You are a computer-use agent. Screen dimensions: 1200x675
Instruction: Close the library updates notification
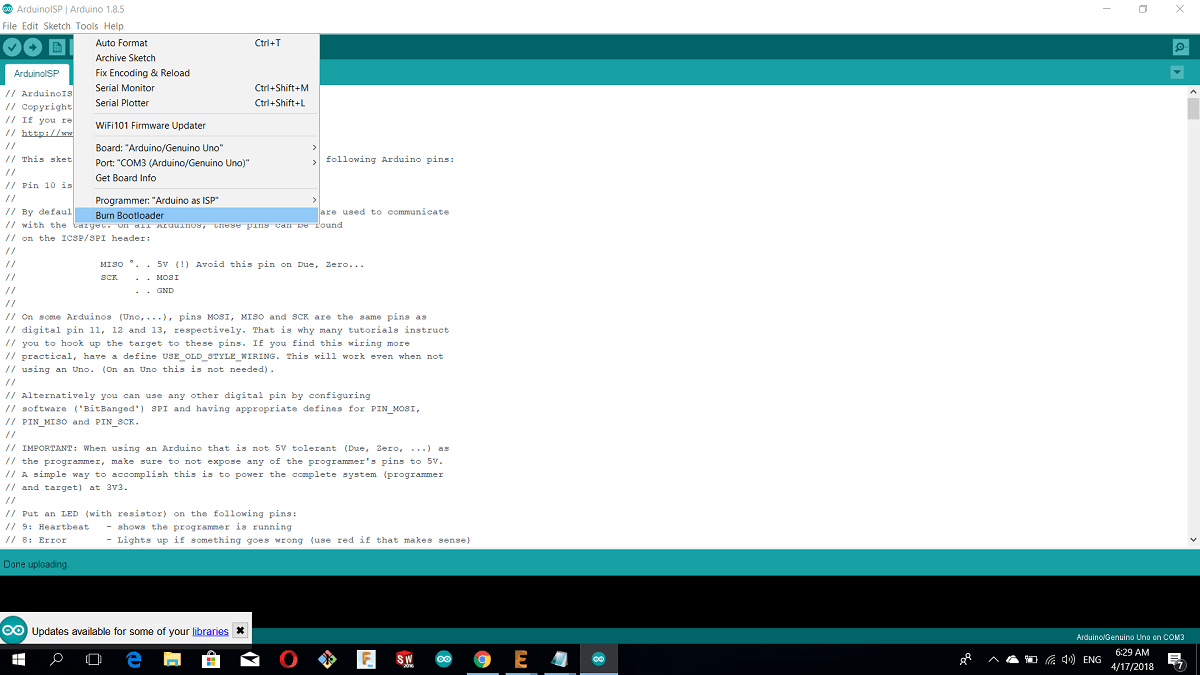(240, 630)
